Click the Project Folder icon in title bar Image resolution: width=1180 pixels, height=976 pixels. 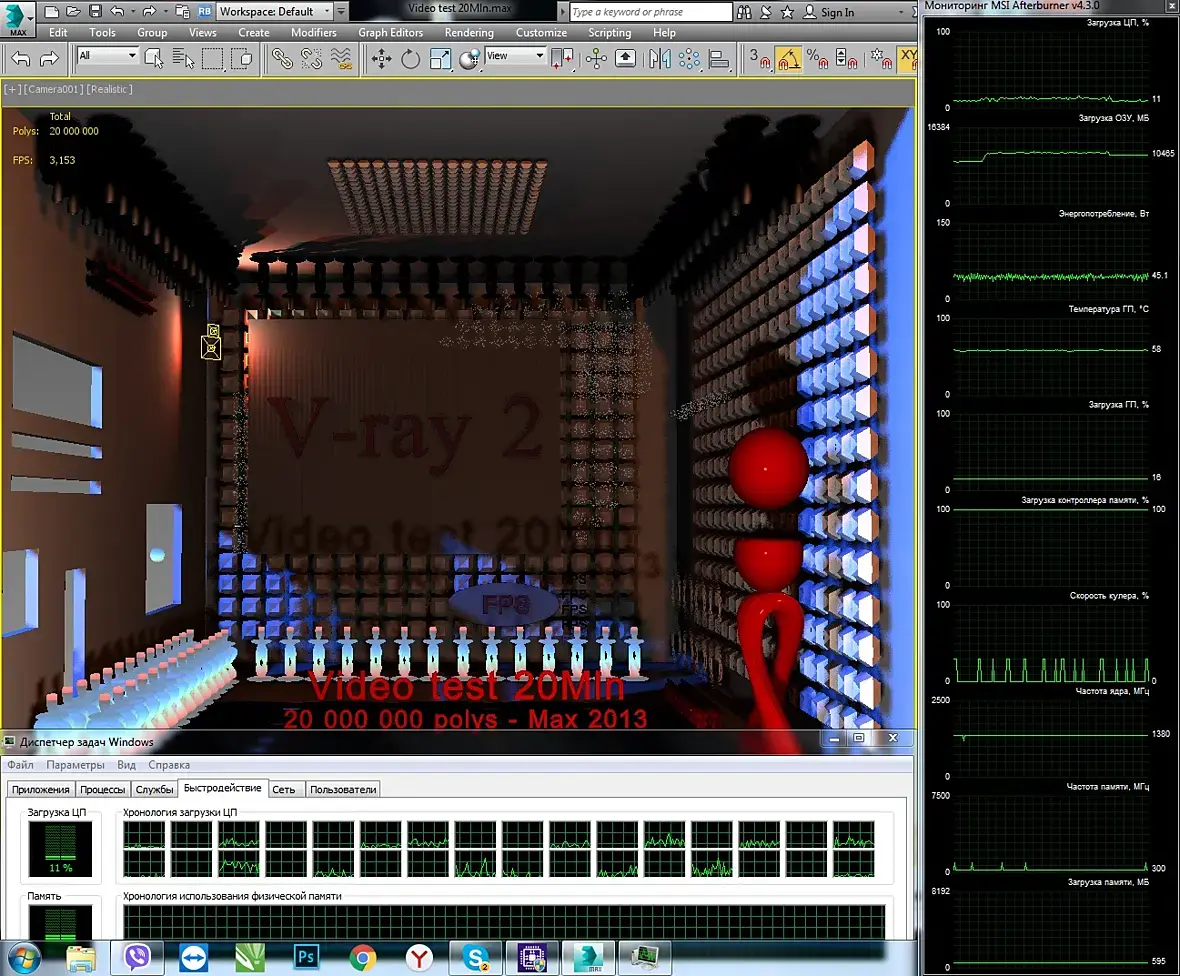[x=183, y=11]
